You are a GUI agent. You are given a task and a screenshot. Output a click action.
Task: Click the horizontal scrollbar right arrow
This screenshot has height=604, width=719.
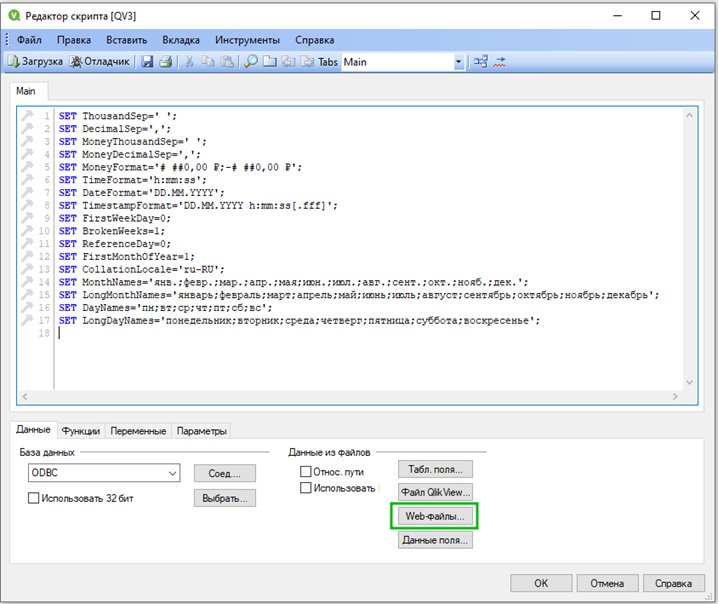(675, 397)
